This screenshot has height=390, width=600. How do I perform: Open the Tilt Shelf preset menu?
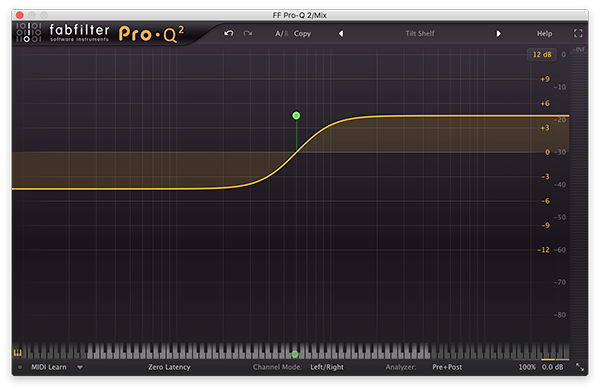point(420,34)
